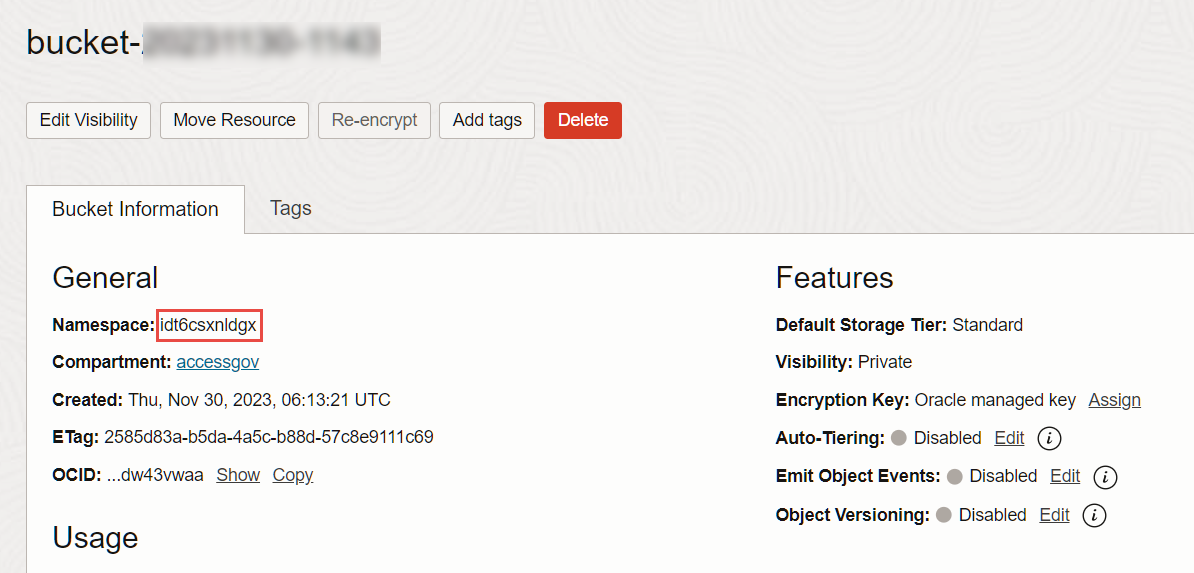Click the Re-encrypt button

click(375, 120)
